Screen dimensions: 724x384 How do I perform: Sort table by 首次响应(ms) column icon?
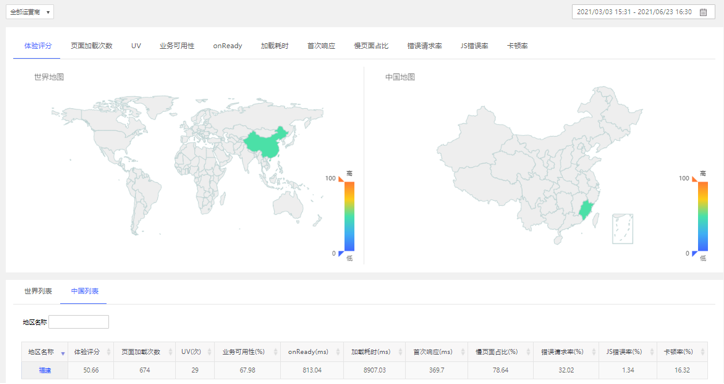click(x=463, y=352)
